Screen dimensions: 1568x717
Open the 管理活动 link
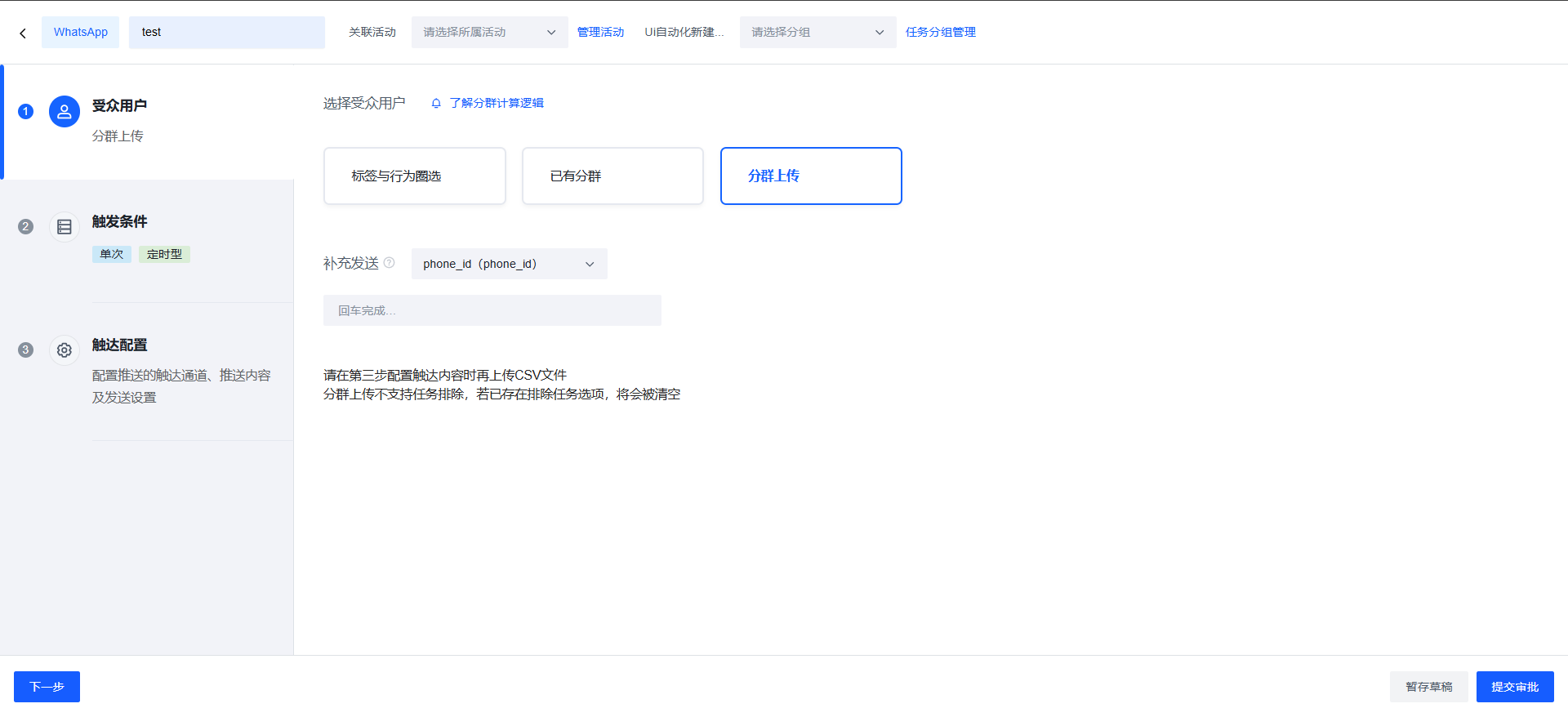click(600, 33)
